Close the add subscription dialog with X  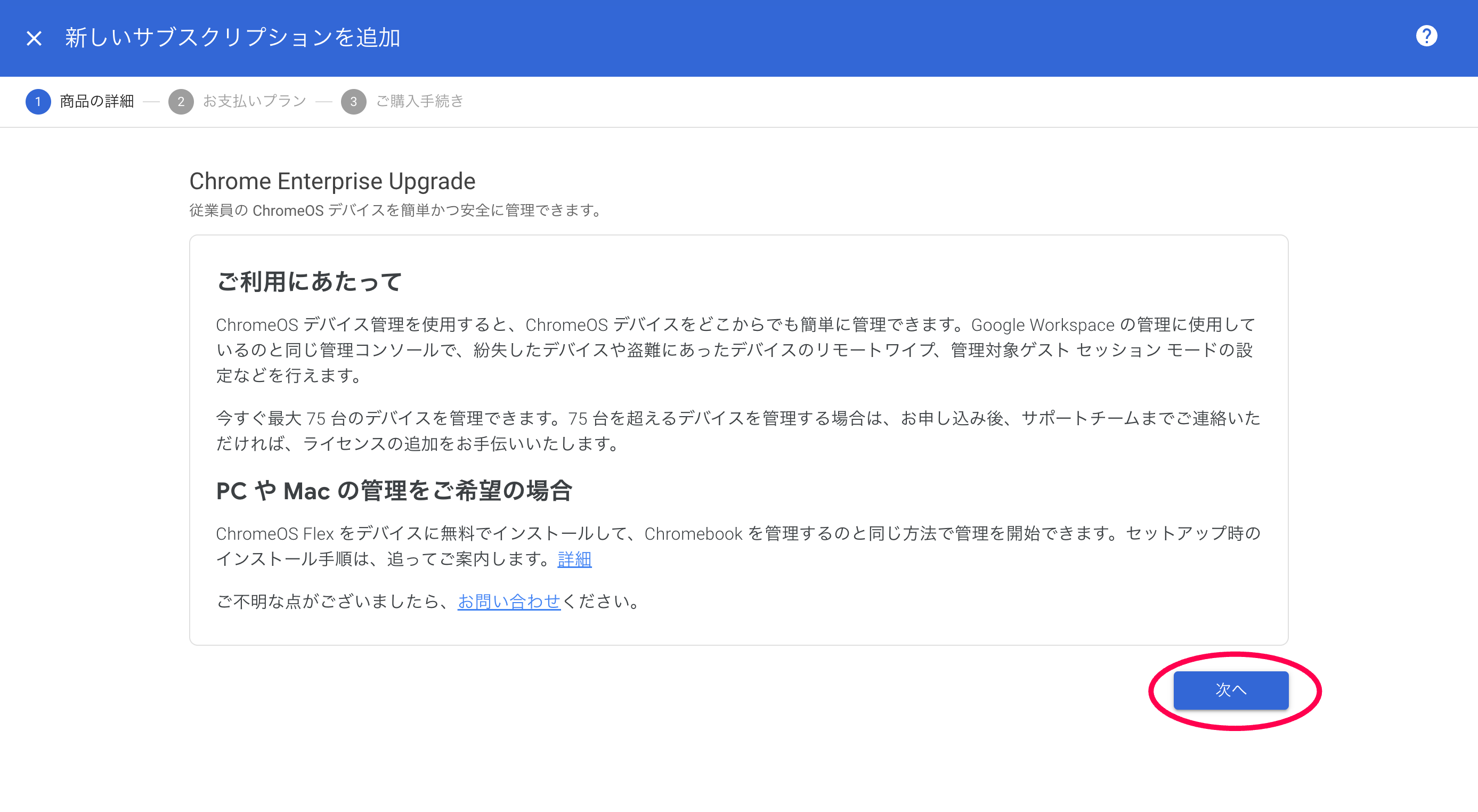tap(34, 38)
